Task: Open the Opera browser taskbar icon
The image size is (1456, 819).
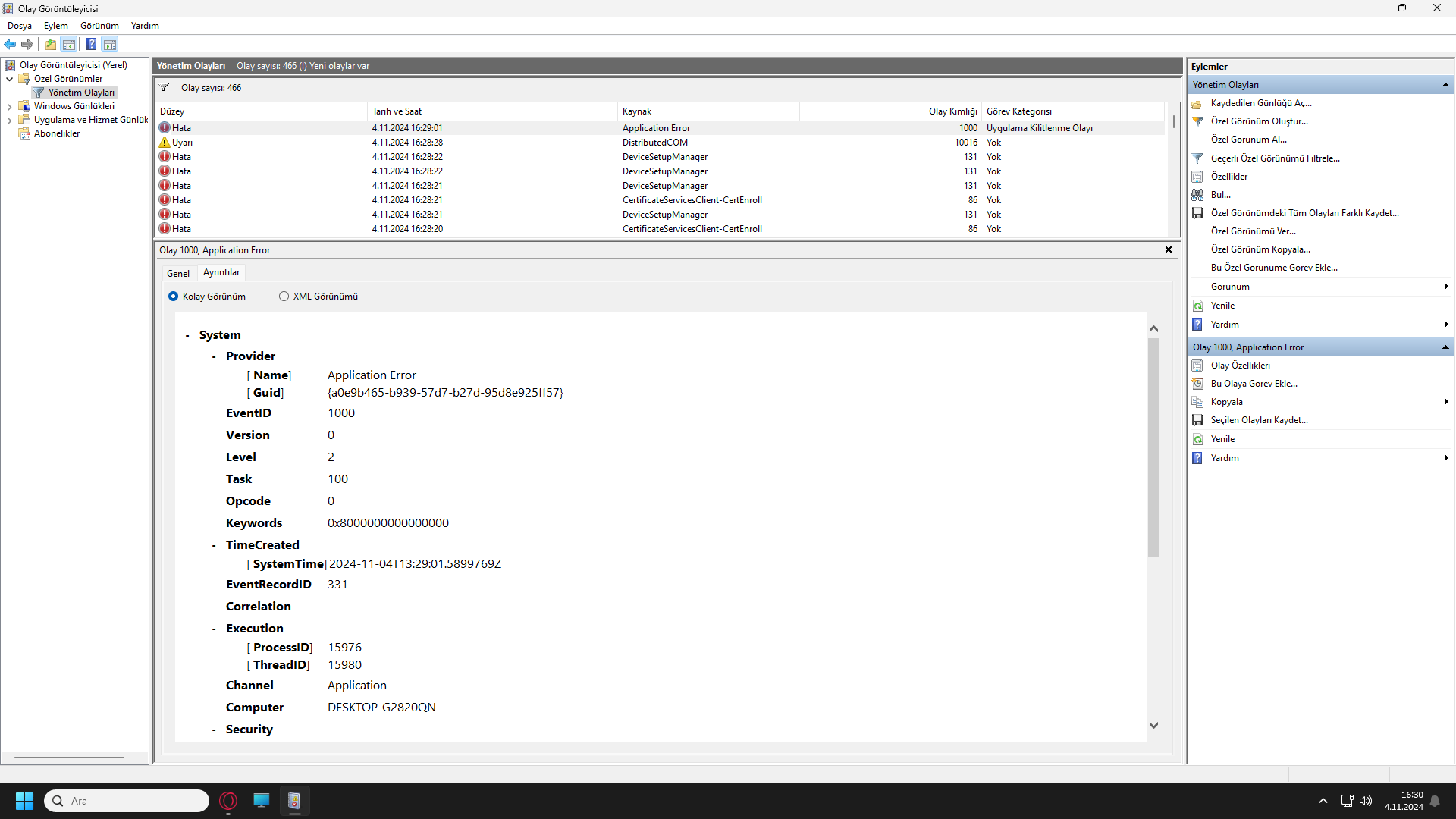Action: [x=228, y=801]
